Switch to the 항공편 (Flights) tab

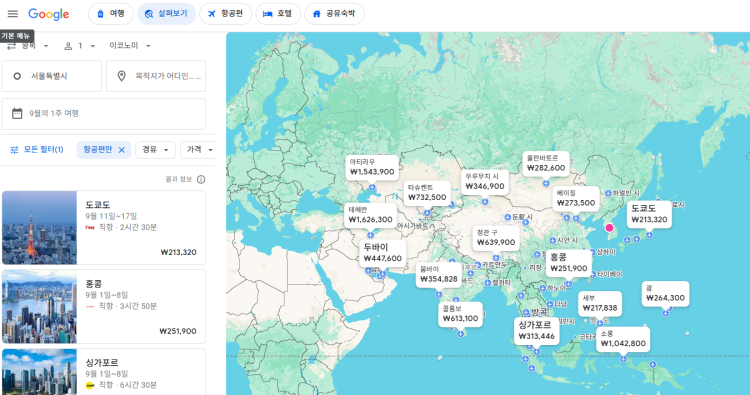click(x=225, y=14)
